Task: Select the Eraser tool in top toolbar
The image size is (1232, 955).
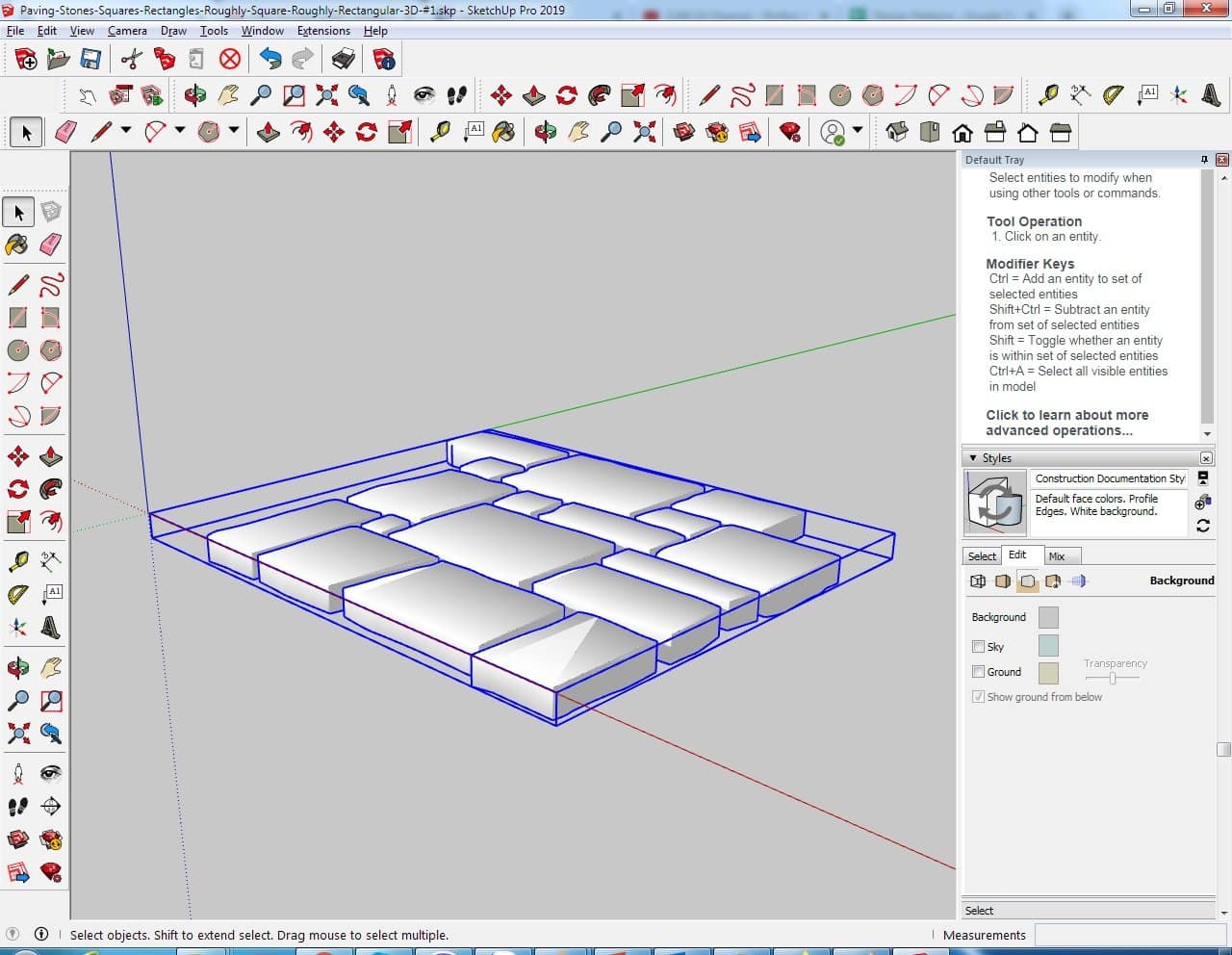Action: point(66,132)
